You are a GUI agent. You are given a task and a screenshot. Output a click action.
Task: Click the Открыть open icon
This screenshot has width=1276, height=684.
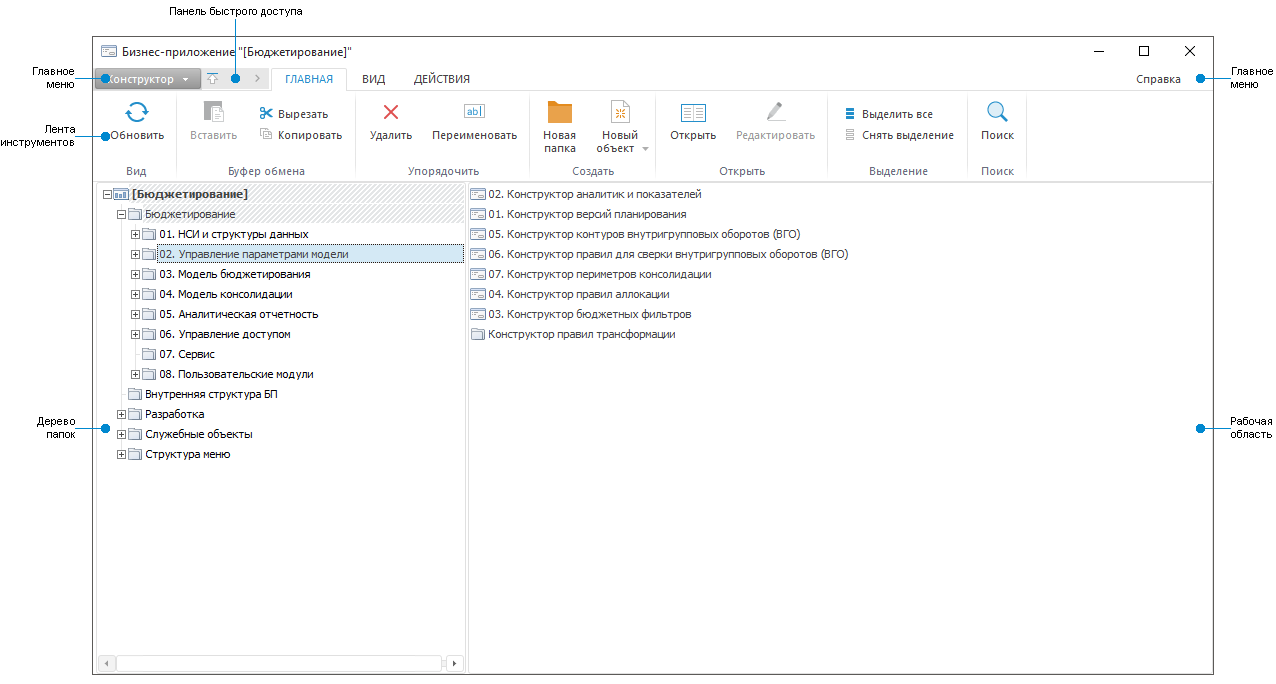coord(693,112)
